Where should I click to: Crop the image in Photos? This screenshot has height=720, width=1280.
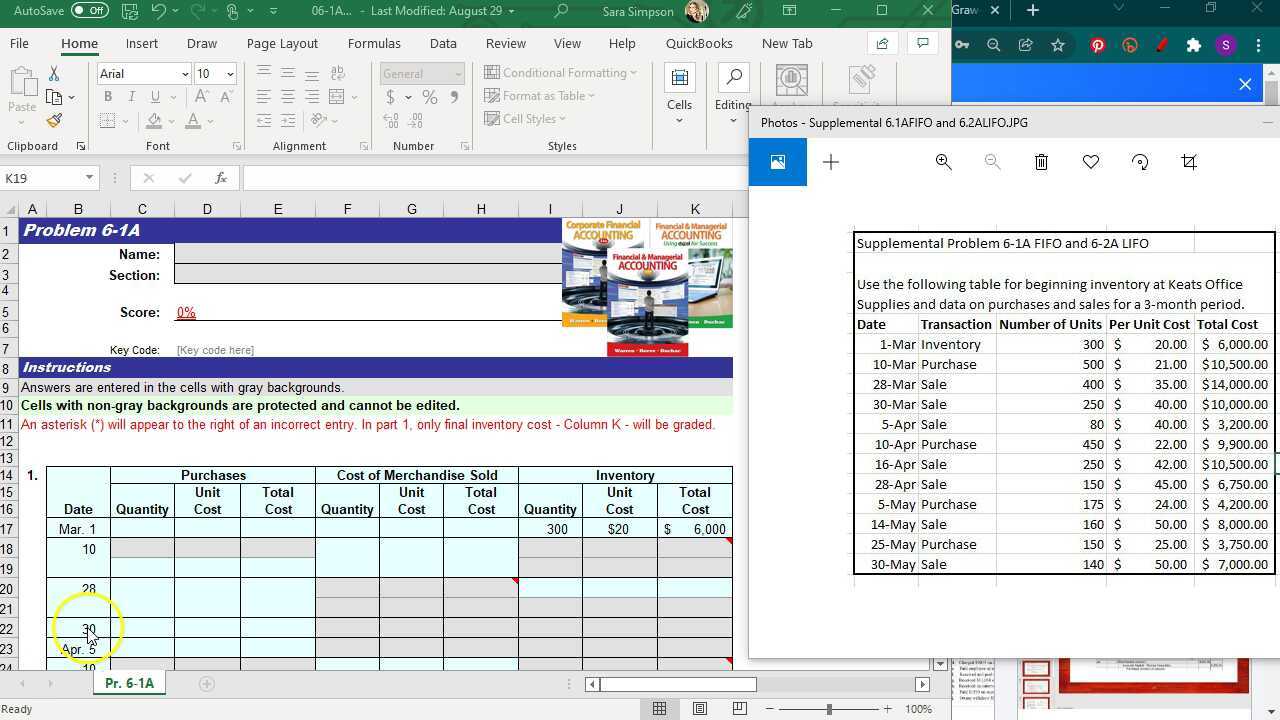1189,162
